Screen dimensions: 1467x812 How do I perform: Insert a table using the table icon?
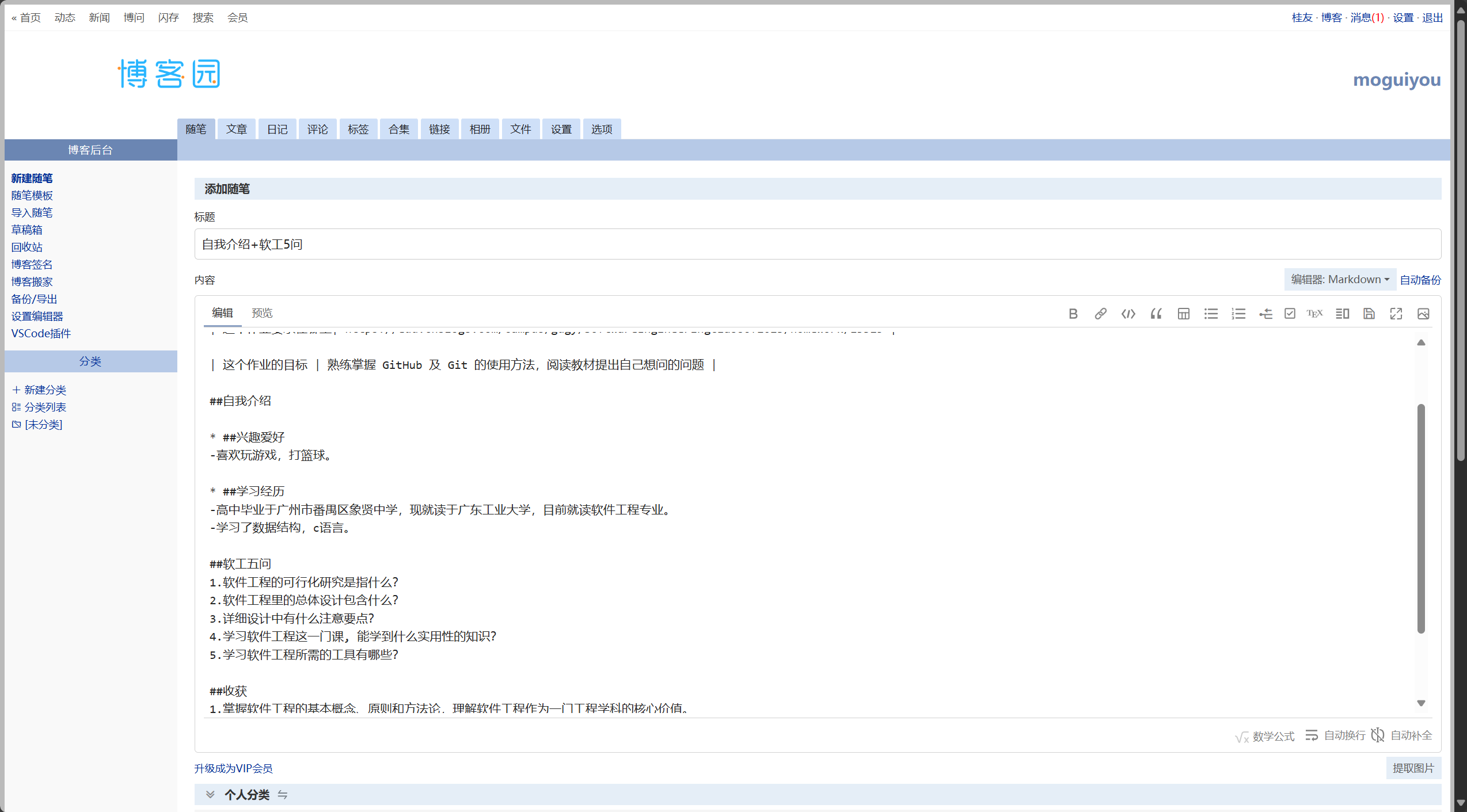click(1183, 314)
